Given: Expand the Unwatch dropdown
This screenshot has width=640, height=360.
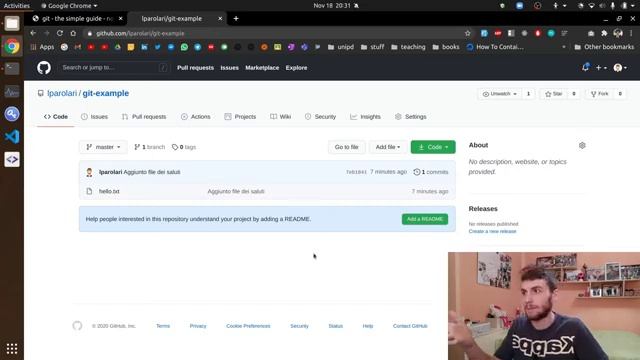Looking at the screenshot, I should [x=500, y=94].
